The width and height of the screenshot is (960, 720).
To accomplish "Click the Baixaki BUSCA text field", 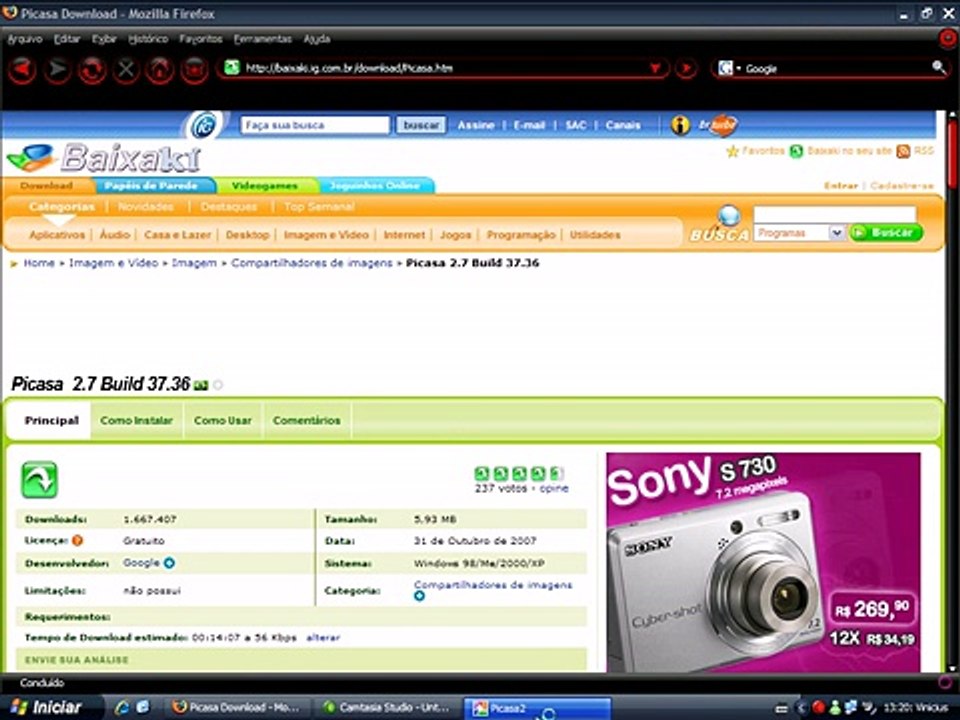I will (834, 214).
